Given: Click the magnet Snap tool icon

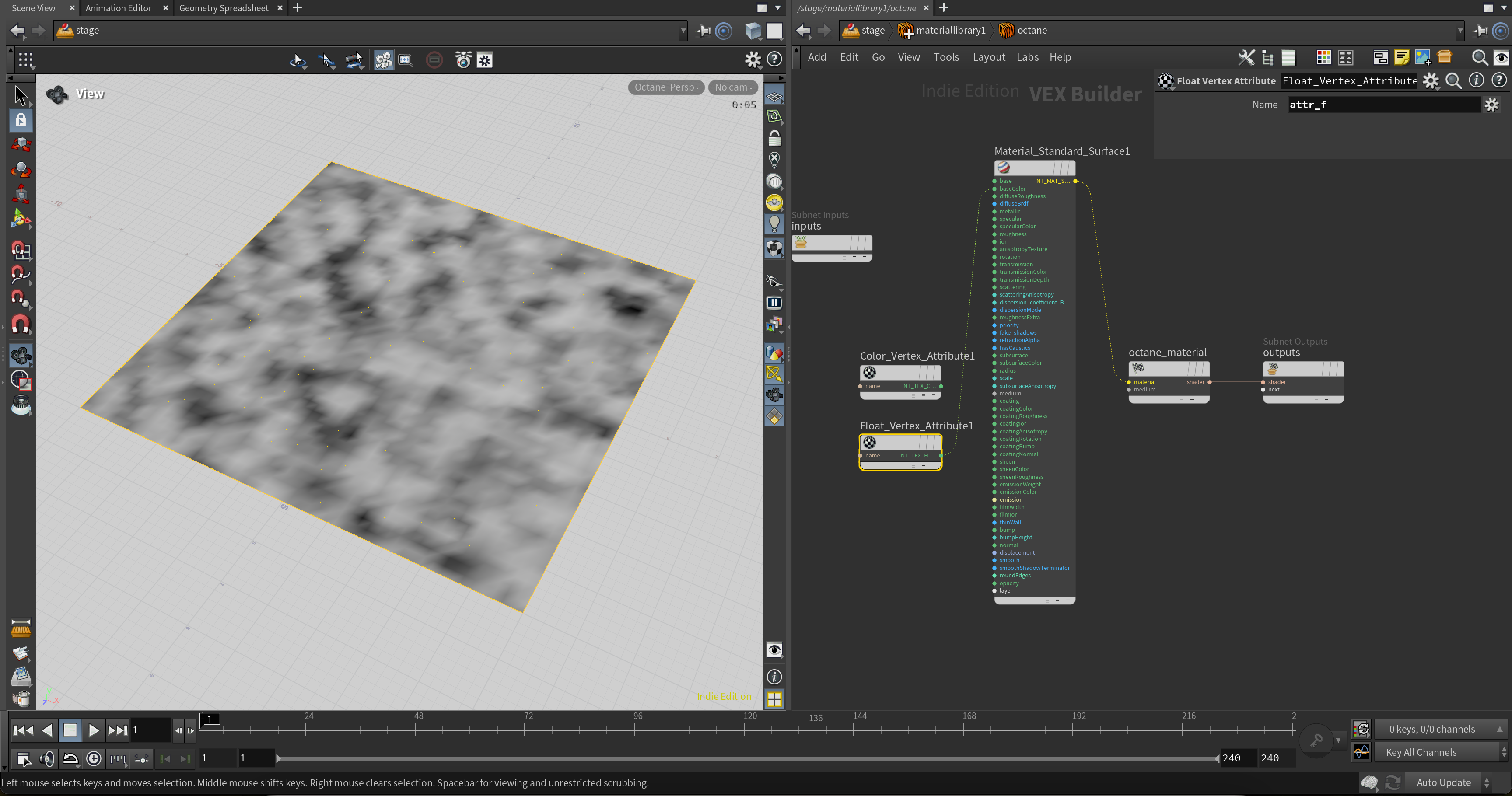Looking at the screenshot, I should (21, 325).
